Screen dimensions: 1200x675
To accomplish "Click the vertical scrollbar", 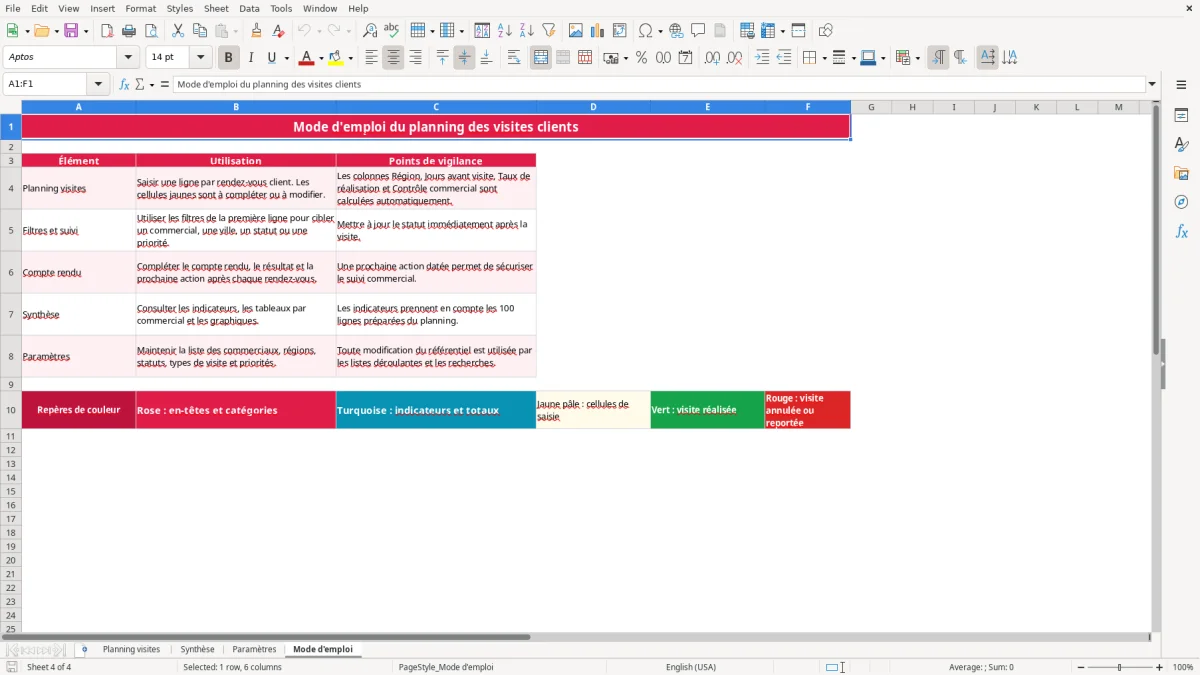I will point(1156,366).
